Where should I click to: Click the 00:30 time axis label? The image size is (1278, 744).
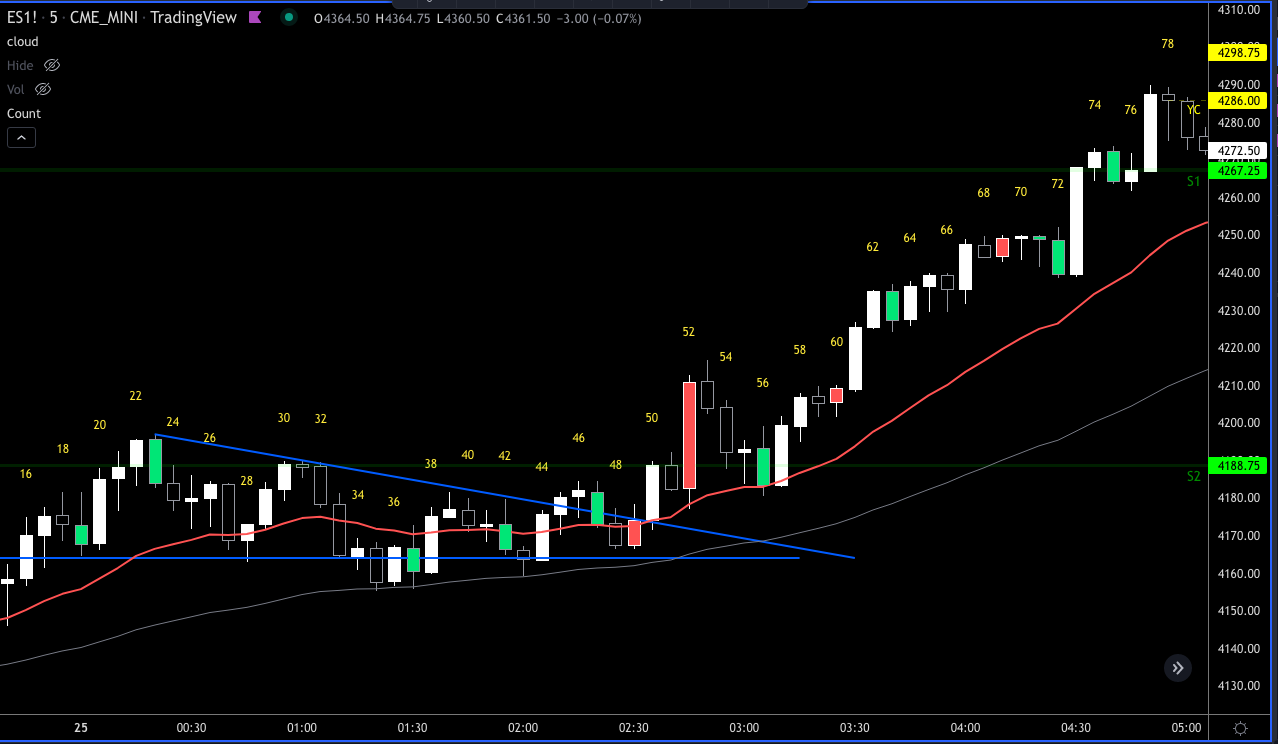point(191,728)
